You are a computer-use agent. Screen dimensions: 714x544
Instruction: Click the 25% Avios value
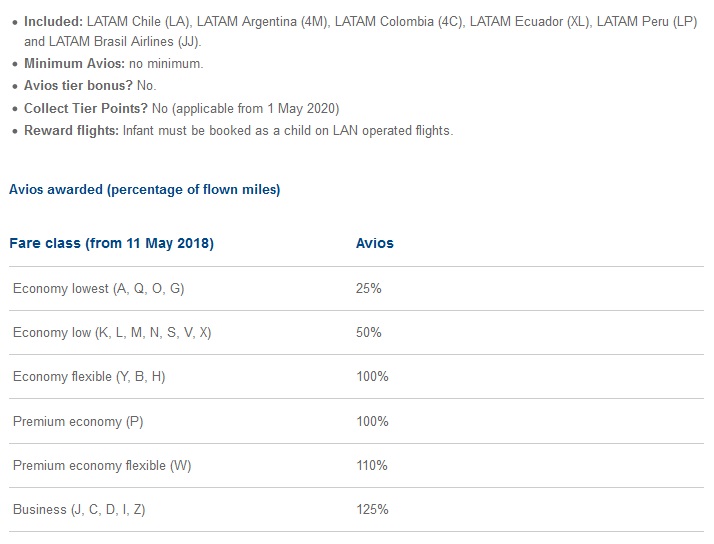pos(369,288)
